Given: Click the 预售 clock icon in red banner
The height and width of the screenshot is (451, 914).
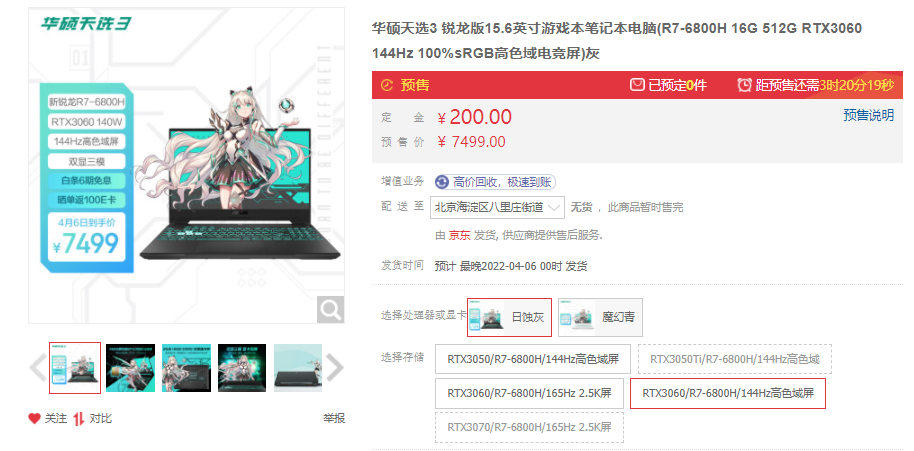Looking at the screenshot, I should coord(386,85).
